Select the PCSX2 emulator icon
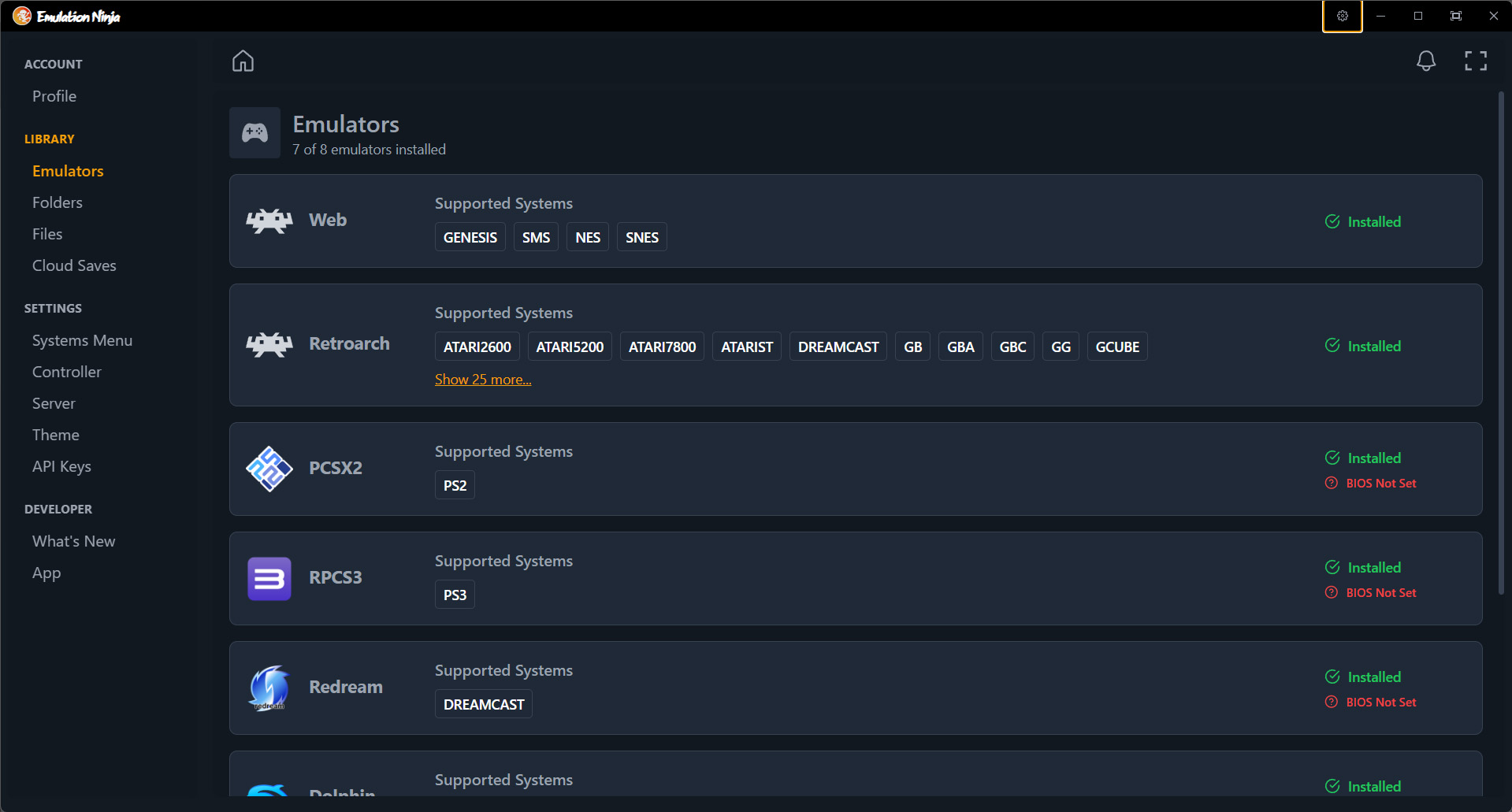The image size is (1512, 812). [x=268, y=467]
